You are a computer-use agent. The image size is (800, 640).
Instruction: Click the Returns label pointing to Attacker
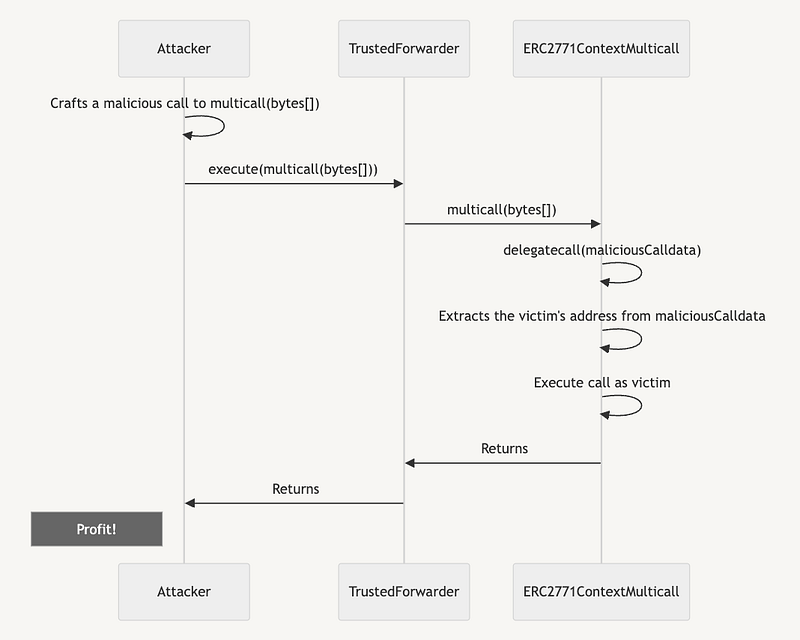tap(295, 489)
